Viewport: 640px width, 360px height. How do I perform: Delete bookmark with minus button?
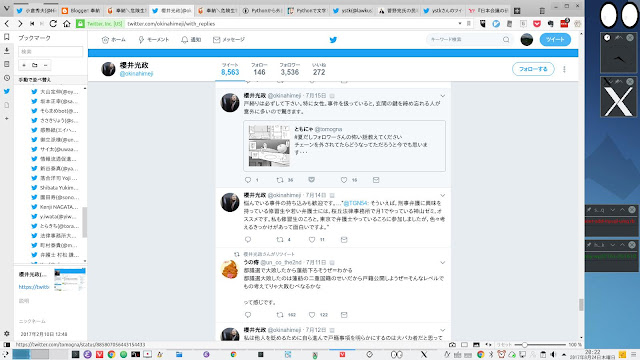45,65
